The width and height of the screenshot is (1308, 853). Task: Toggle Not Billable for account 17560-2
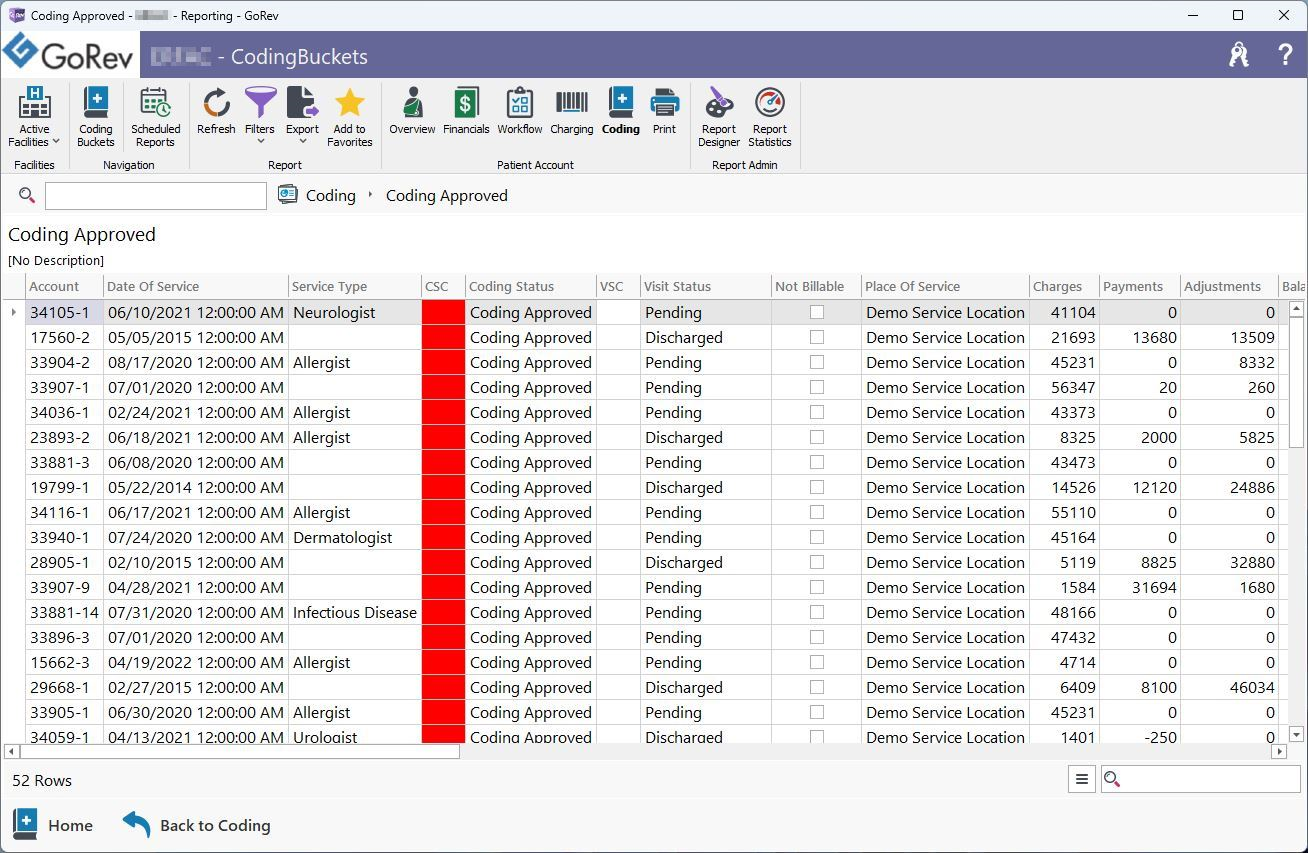(x=817, y=337)
